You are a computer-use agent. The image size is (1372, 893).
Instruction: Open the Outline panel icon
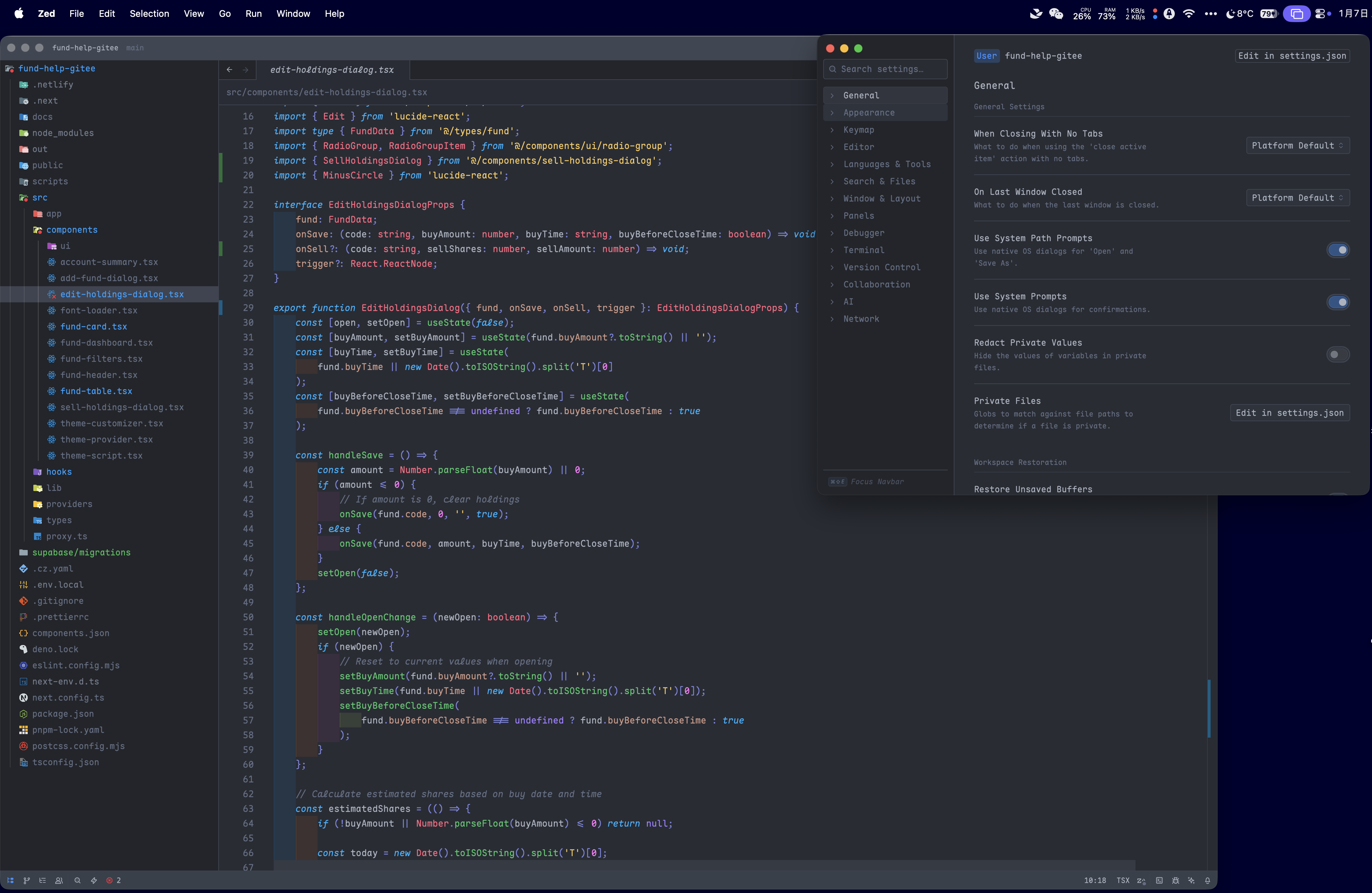pos(43,880)
